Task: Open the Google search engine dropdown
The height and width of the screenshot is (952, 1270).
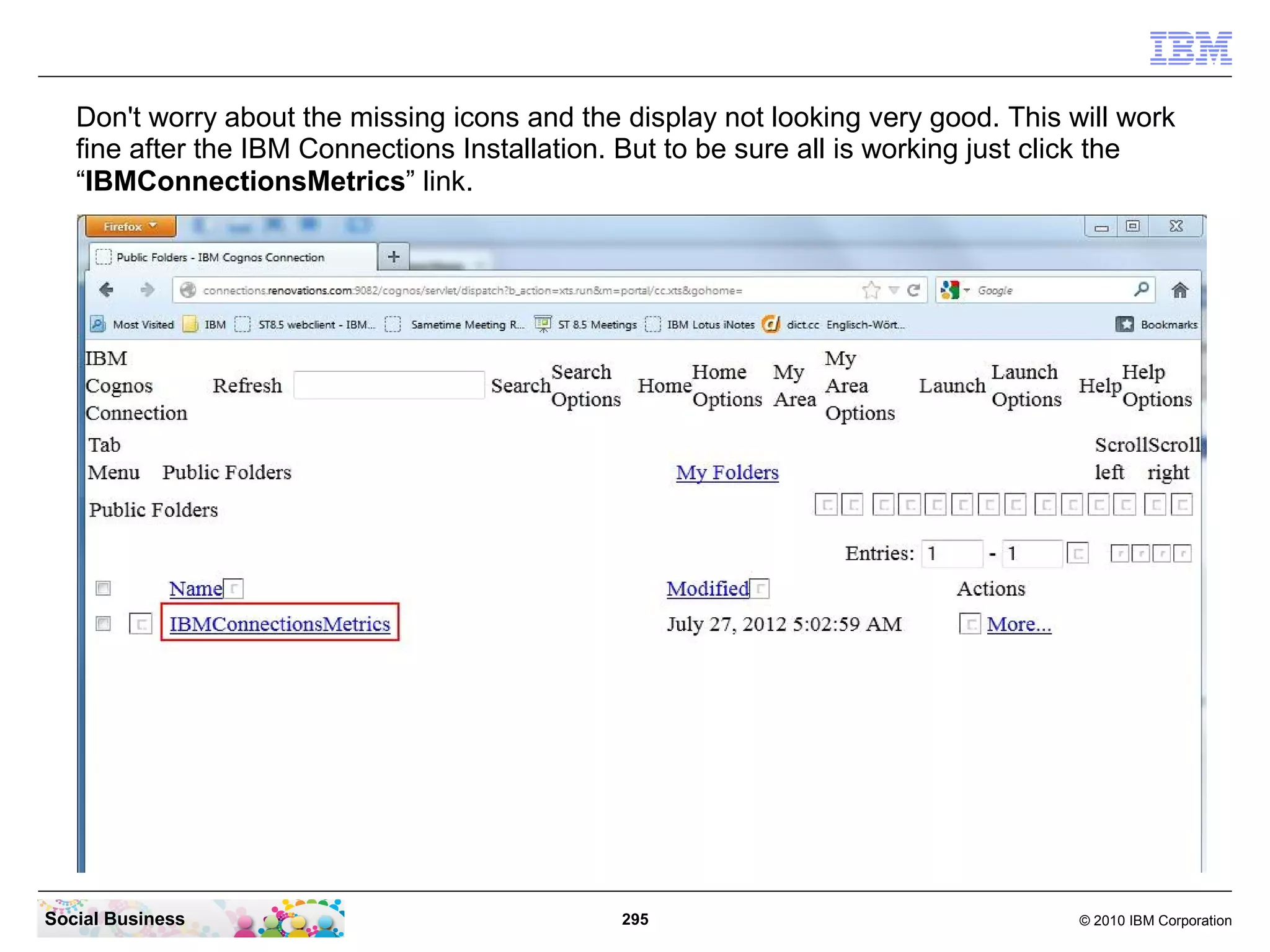Action: click(x=954, y=289)
